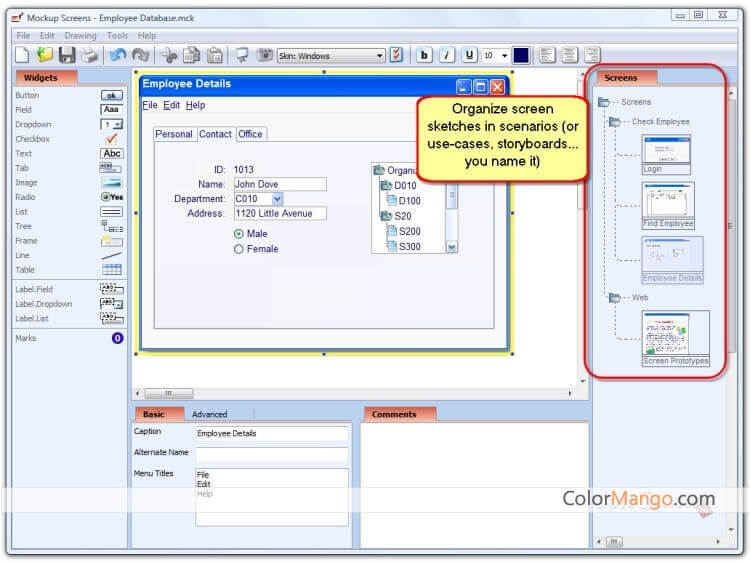Select the Tree widget icon
750x562 pixels.
pyautogui.click(x=111, y=226)
